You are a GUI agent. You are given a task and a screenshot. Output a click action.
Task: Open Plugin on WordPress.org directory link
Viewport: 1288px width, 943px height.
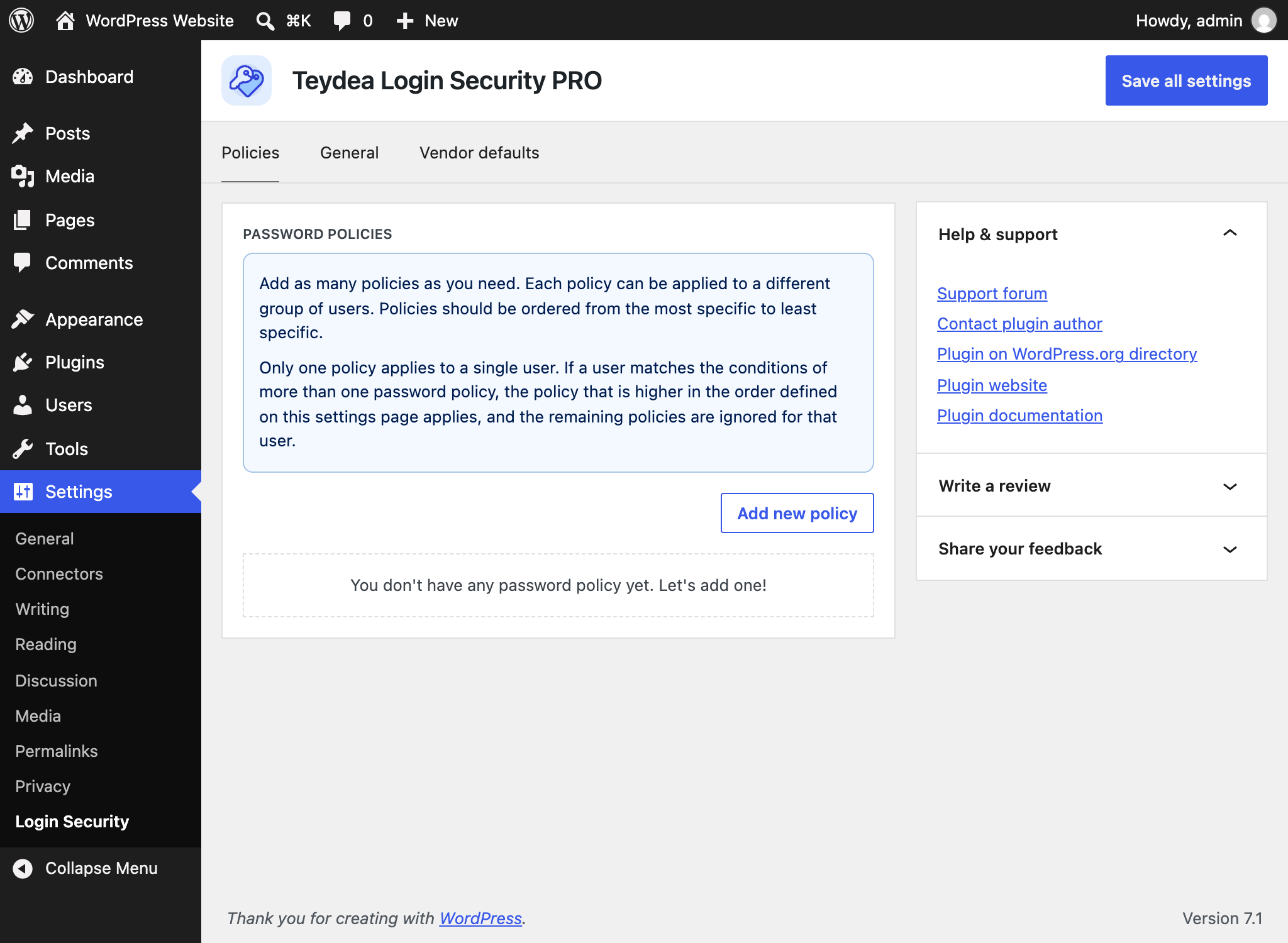[x=1067, y=354]
